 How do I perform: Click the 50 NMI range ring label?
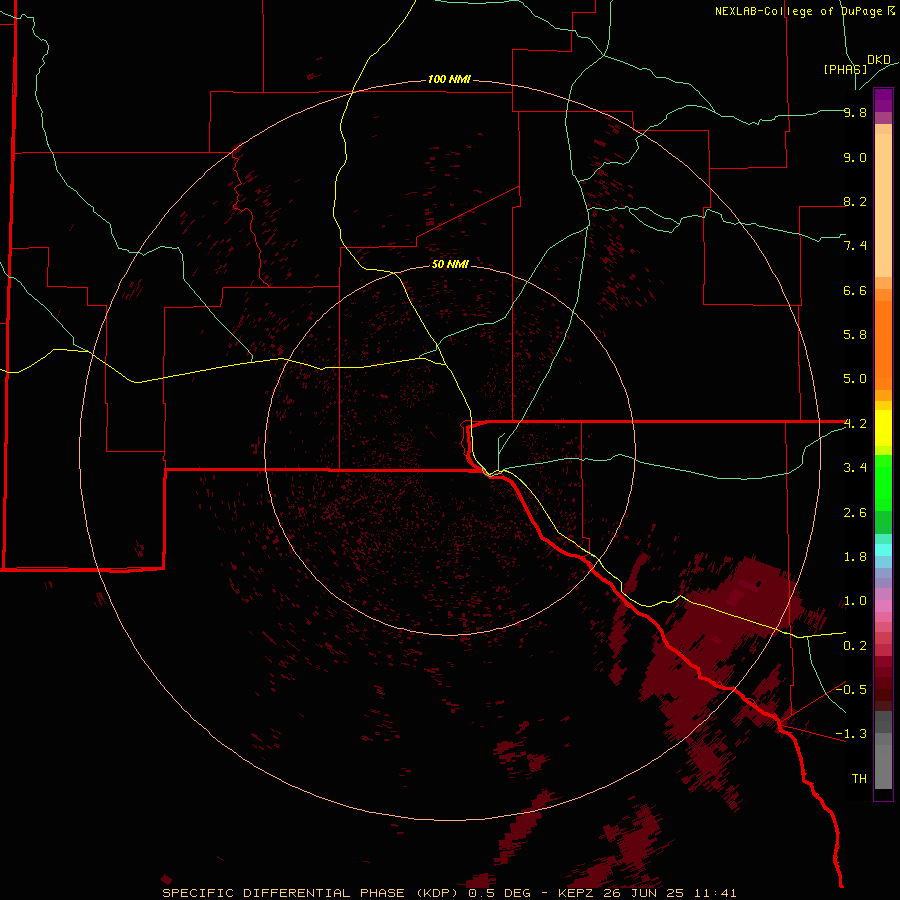click(x=450, y=264)
